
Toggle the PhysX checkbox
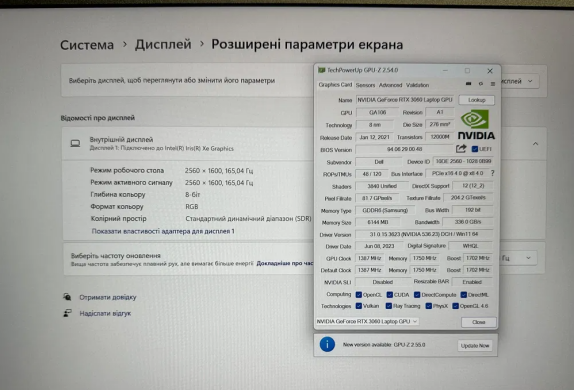(429, 306)
